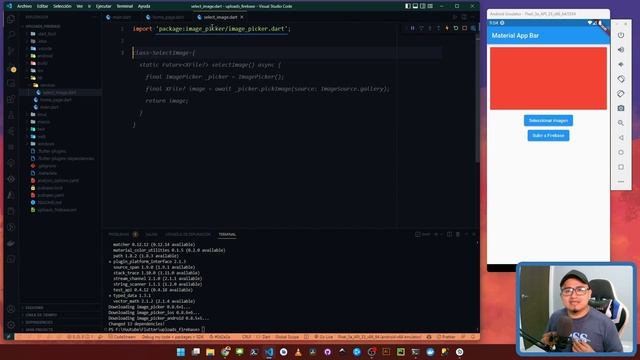Open the Archivo menu
The height and width of the screenshot is (360, 640).
click(24, 6)
